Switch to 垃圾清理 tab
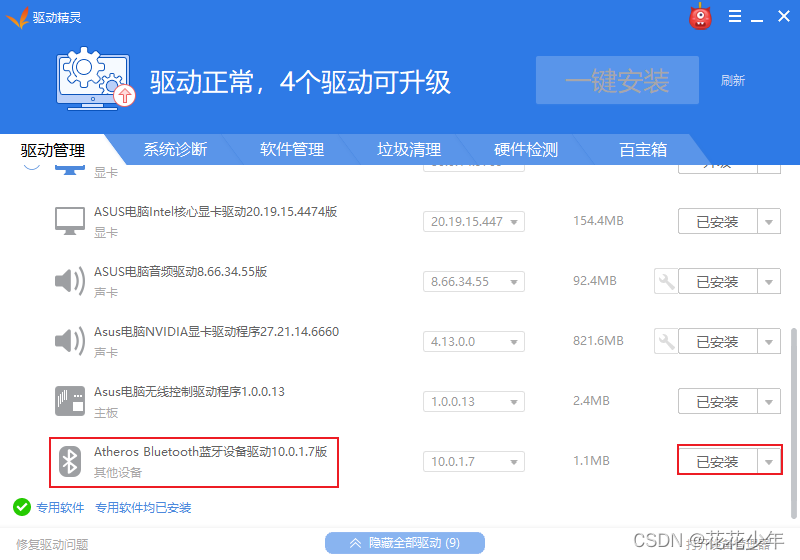Image resolution: width=800 pixels, height=560 pixels. coord(409,149)
